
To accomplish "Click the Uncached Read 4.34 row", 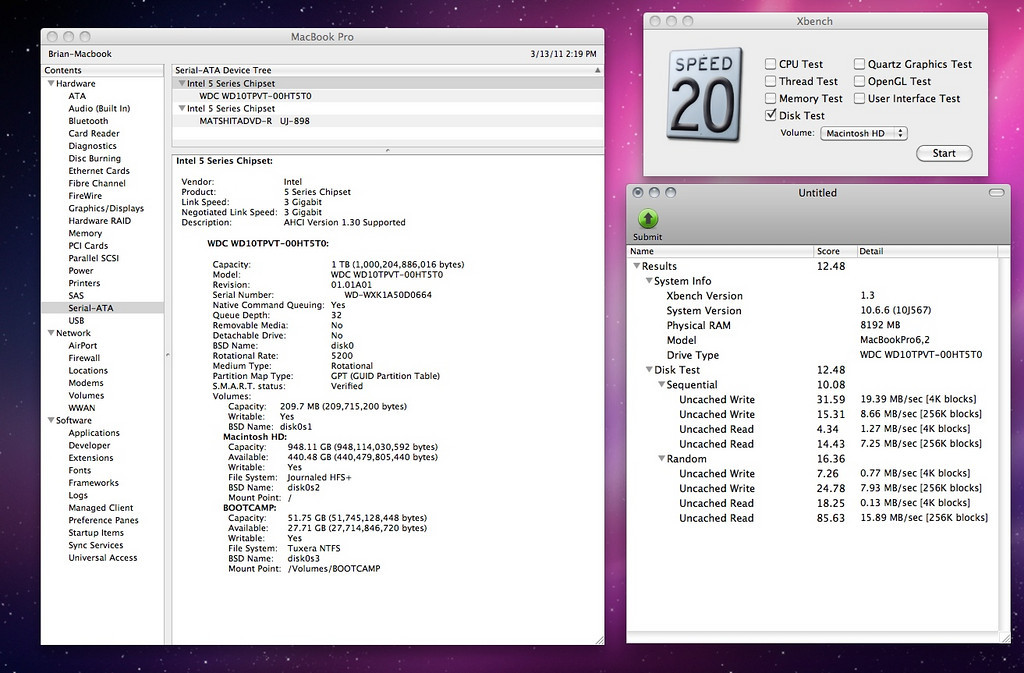I will (812, 429).
